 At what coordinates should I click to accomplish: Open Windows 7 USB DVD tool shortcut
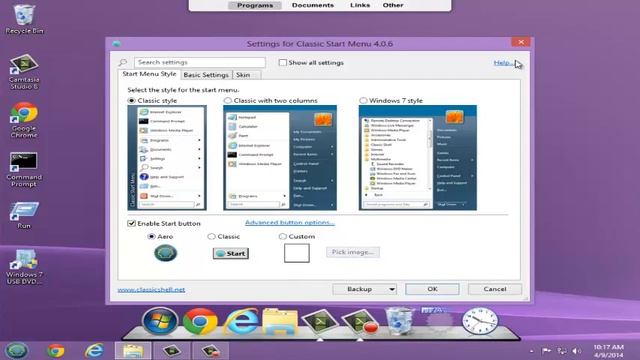[24, 267]
